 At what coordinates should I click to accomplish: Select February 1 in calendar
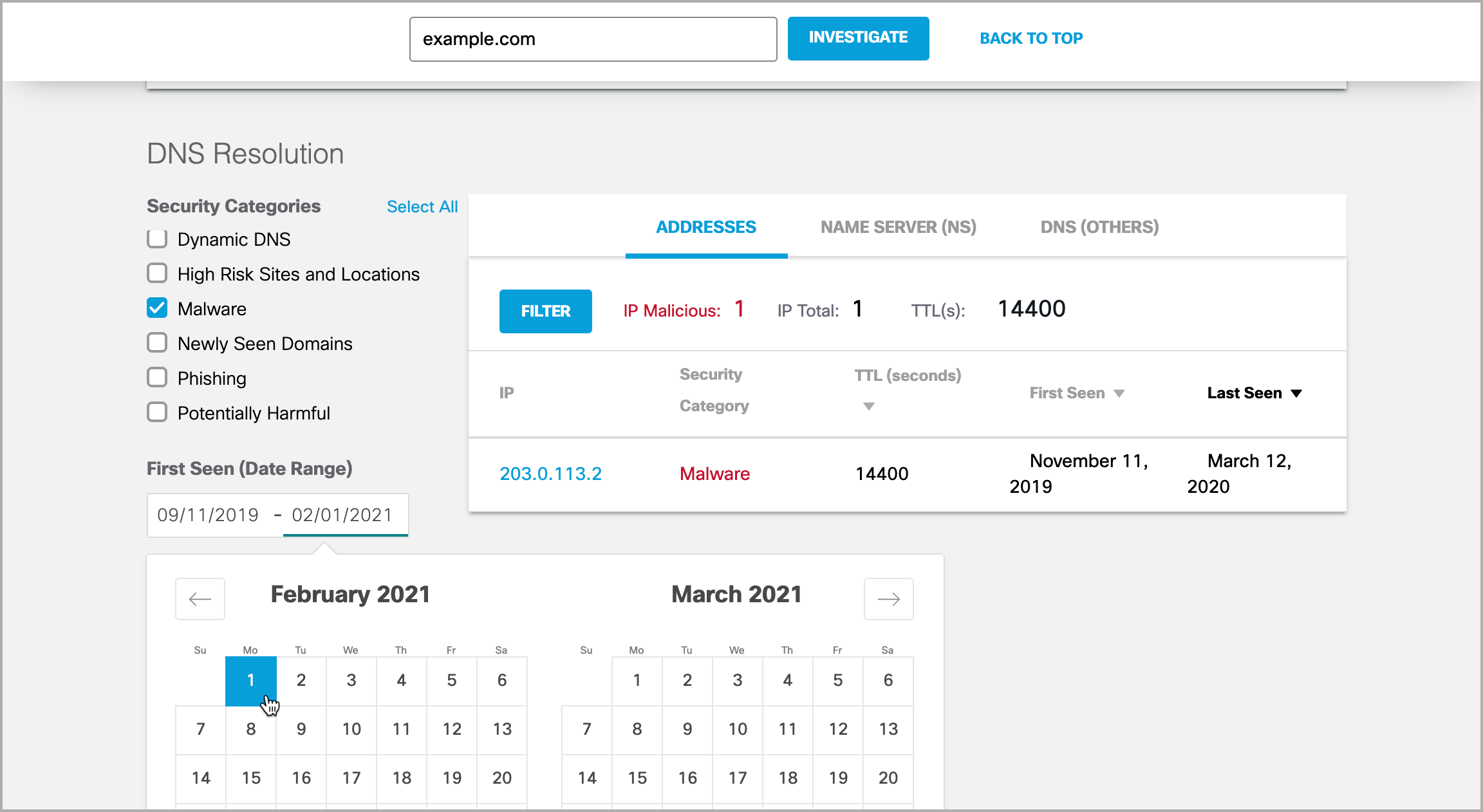250,681
